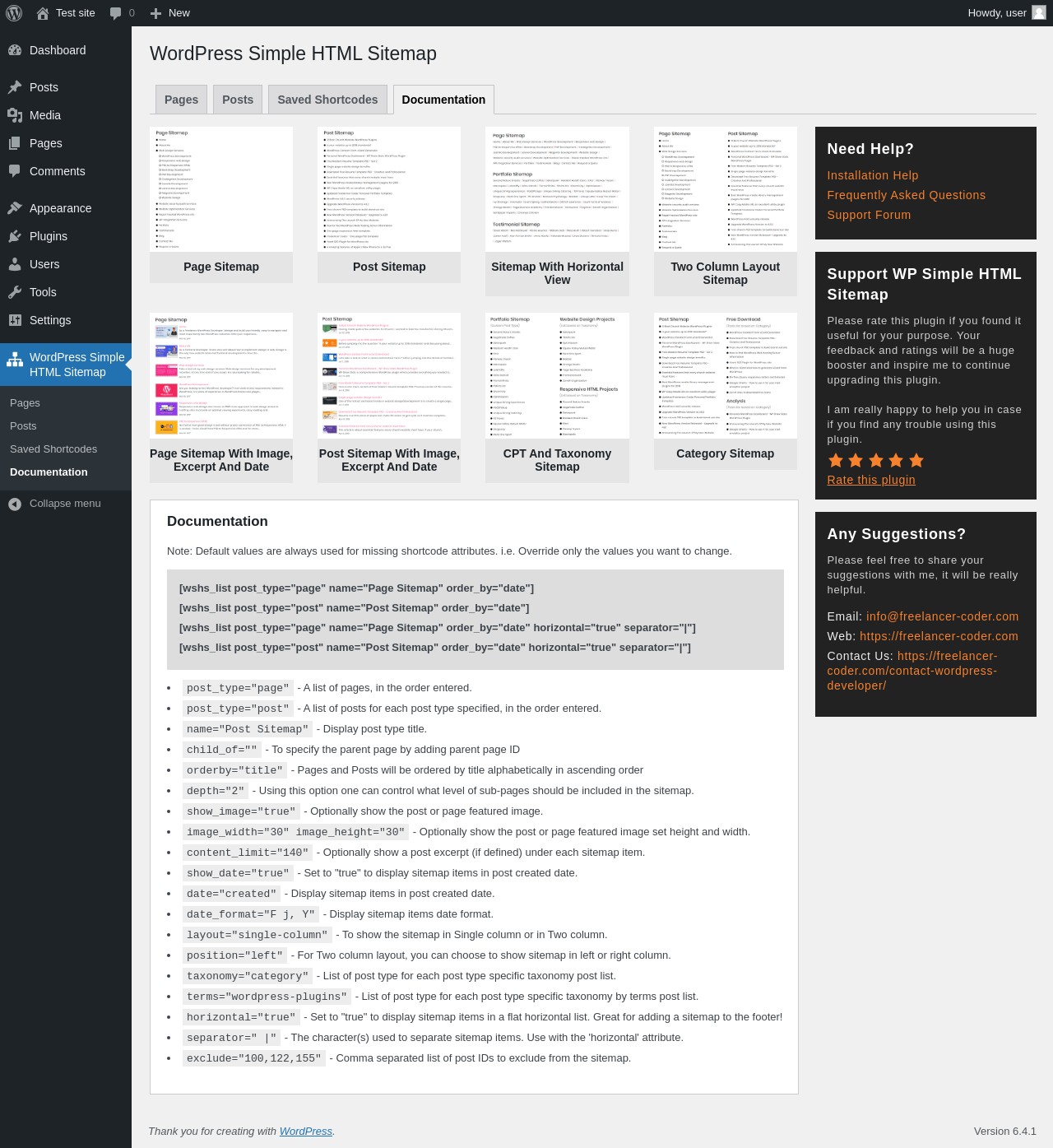1053x1148 pixels.
Task: Click the first wshs_list page shortcode line
Action: pyautogui.click(x=357, y=588)
